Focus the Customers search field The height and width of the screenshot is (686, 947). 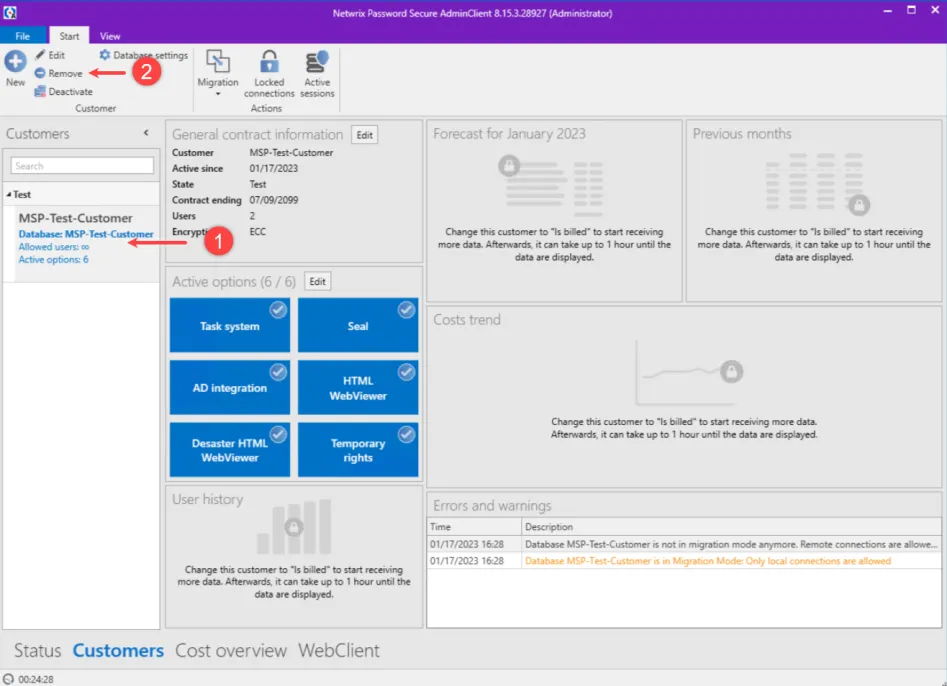82,165
